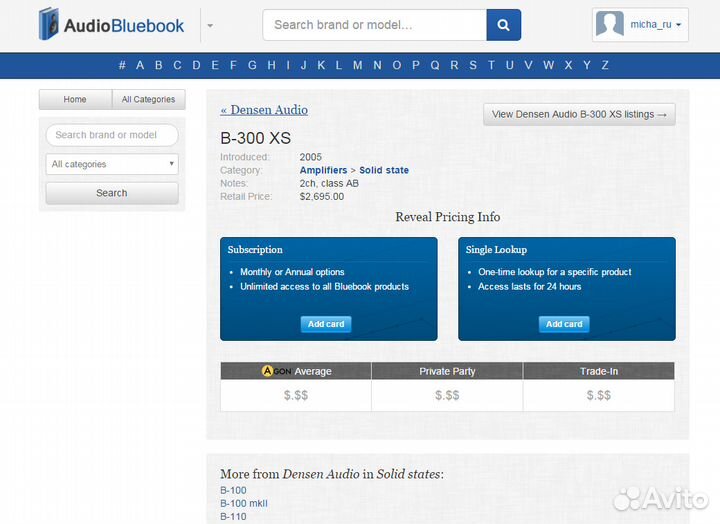Open the All Categories tab
The height and width of the screenshot is (524, 720).
point(149,99)
